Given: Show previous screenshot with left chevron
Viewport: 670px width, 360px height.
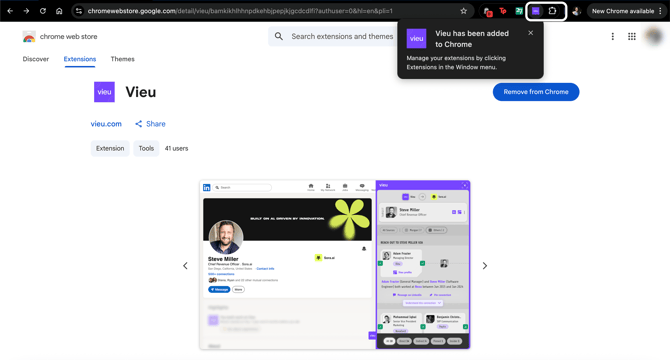Looking at the screenshot, I should pos(185,266).
